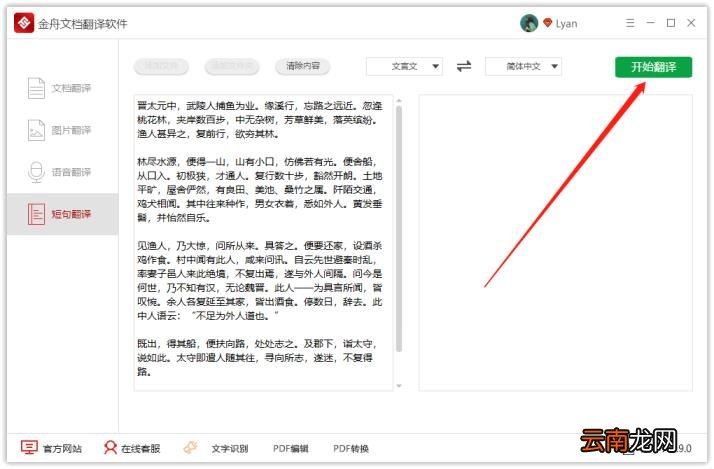Image resolution: width=714 pixels, height=469 pixels.
Task: Switch to 图片翻译 image translation mode
Action: pos(62,130)
